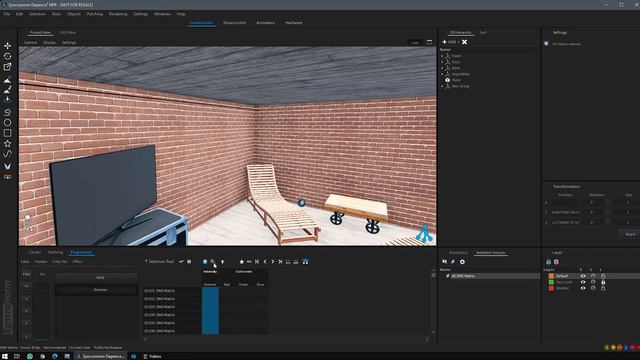Screen dimensions: 640x360
Task: Select the Move tool in left toolbar
Action: 7,46
